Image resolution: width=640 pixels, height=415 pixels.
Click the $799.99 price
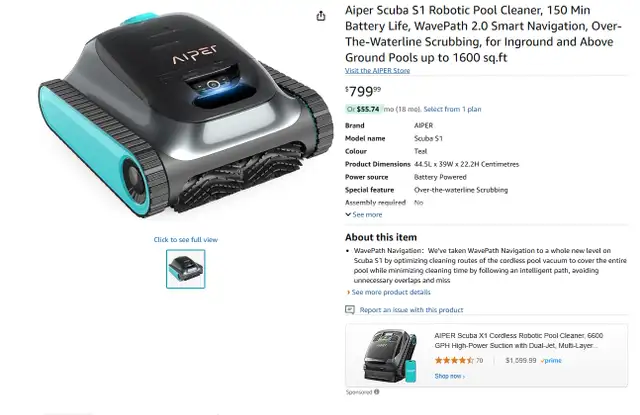tap(363, 91)
